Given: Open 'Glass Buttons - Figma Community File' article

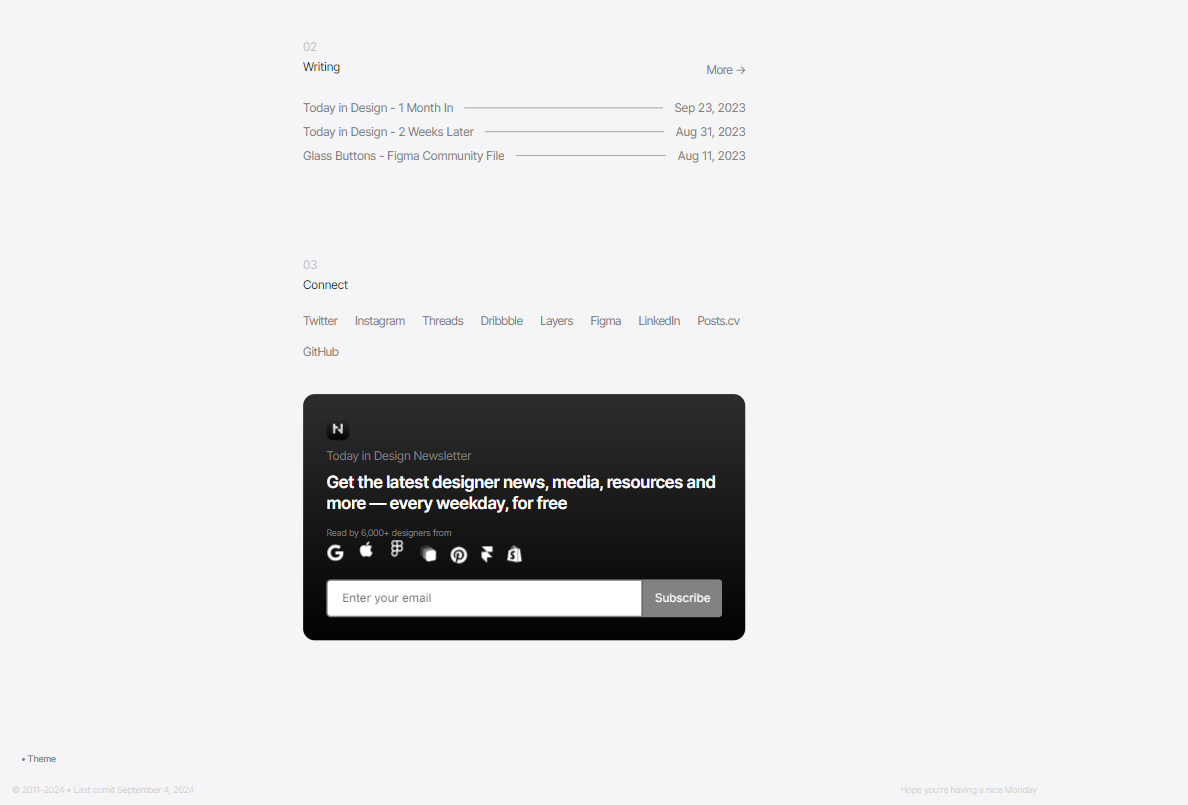Looking at the screenshot, I should (403, 156).
